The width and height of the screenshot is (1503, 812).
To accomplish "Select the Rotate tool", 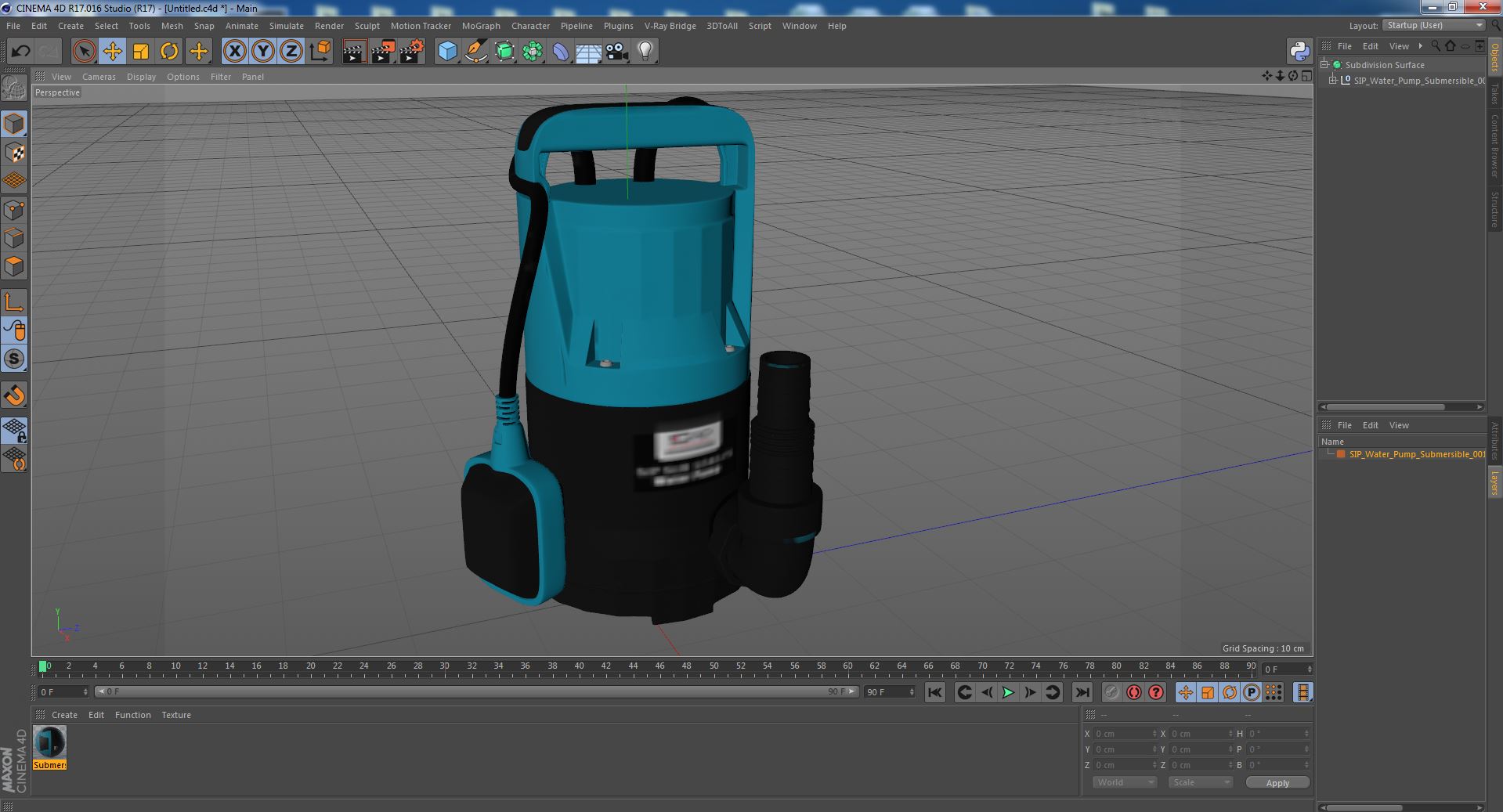I will click(169, 52).
